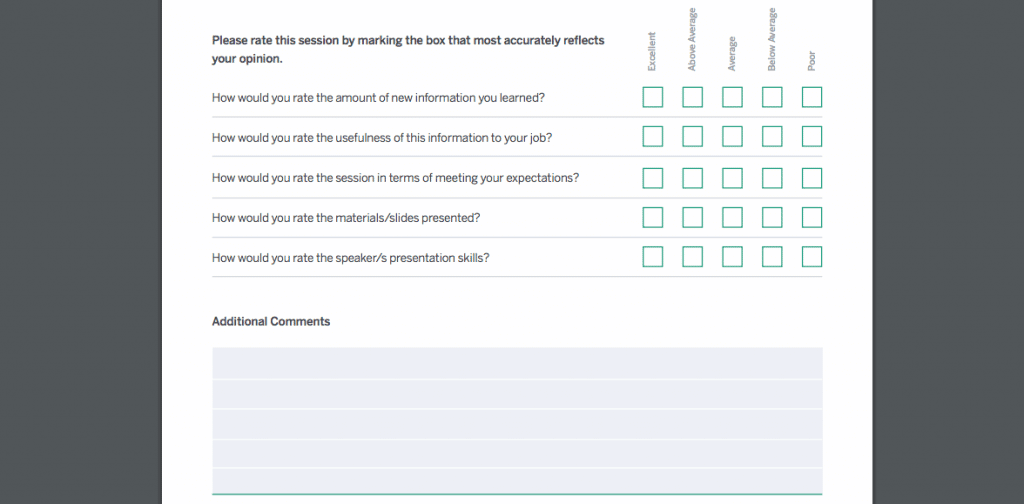Click last line of Additional Comments field

pos(517,481)
